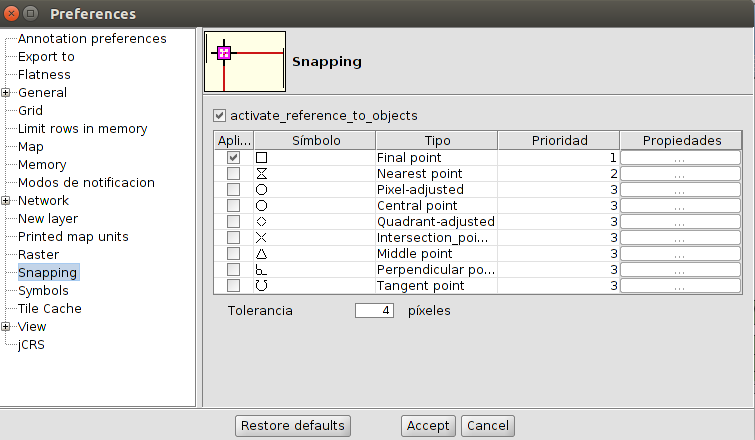Open the Symbols preferences page
Viewport: 755px width, 440px height.
click(43, 291)
